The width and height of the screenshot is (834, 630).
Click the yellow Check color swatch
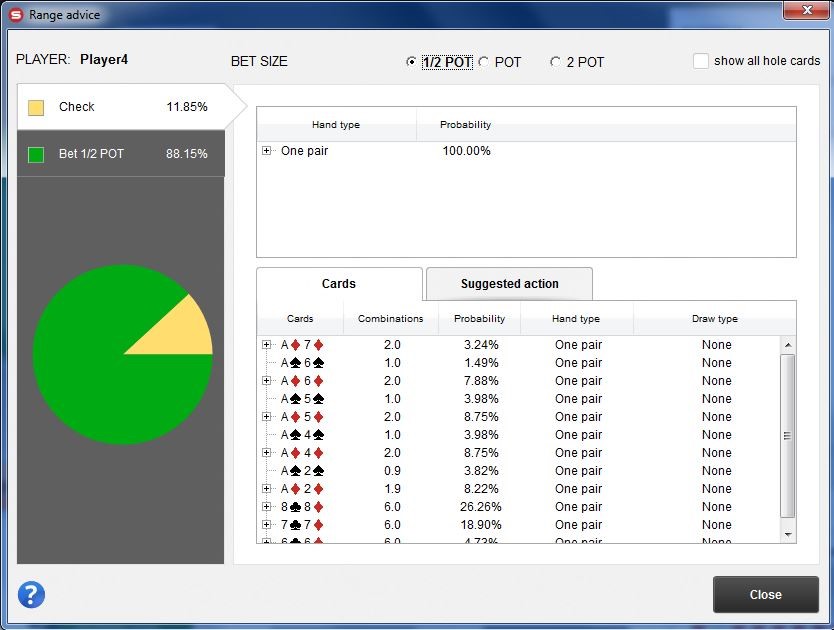(36, 107)
